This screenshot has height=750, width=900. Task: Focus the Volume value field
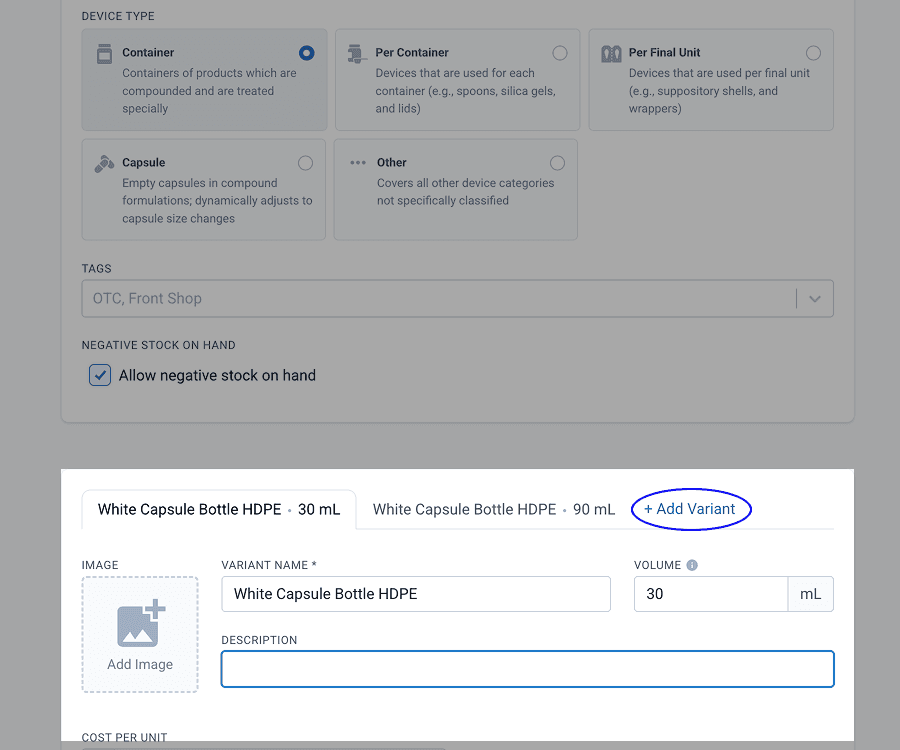[x=711, y=594]
